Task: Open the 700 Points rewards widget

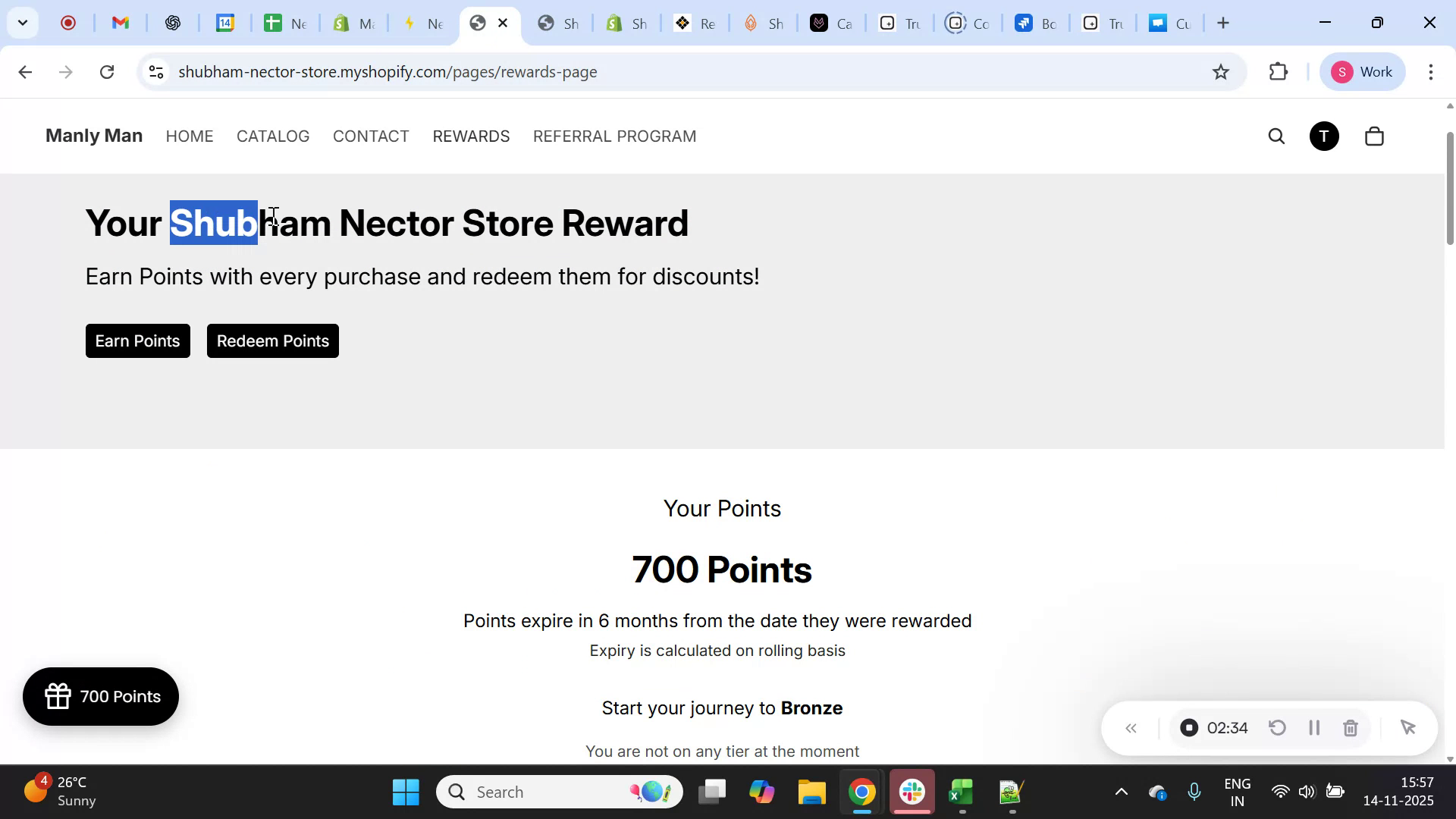Action: pyautogui.click(x=101, y=697)
